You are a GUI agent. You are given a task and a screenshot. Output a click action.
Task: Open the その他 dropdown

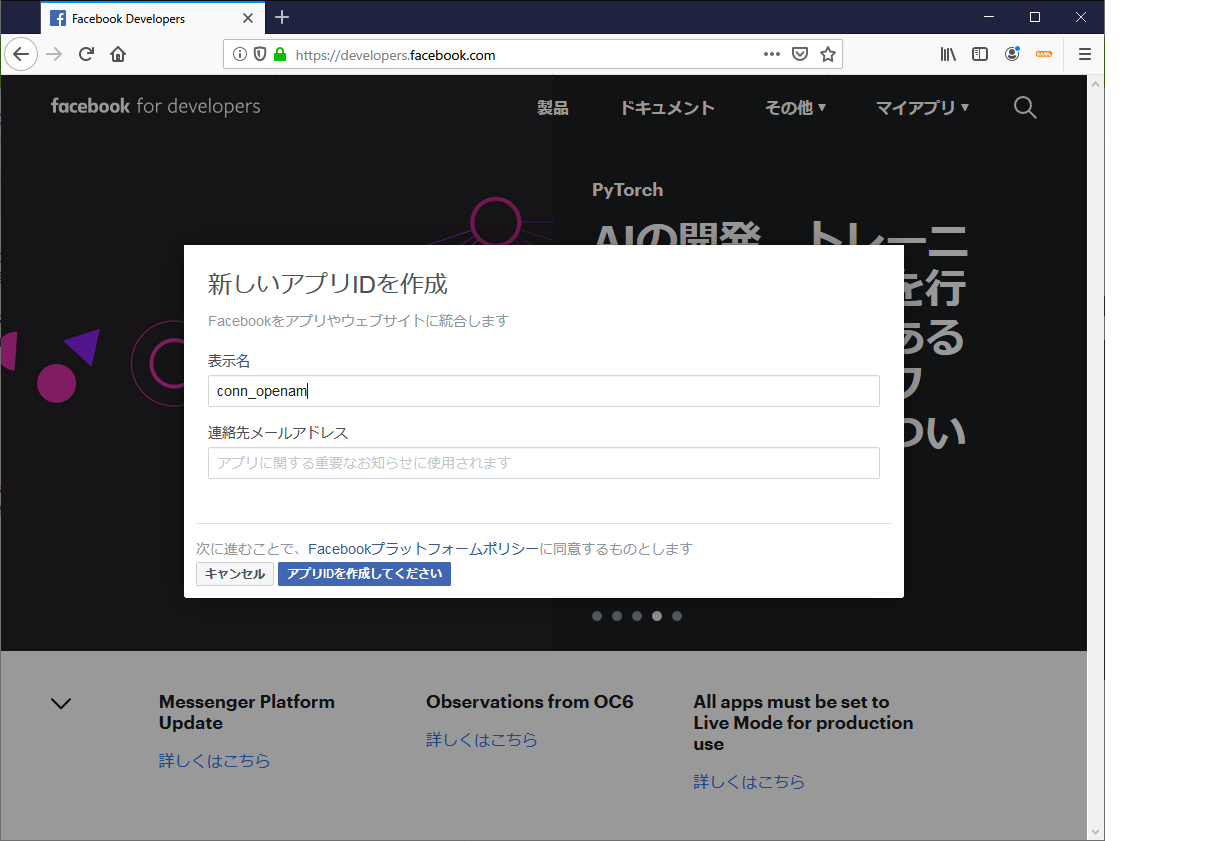pos(795,107)
